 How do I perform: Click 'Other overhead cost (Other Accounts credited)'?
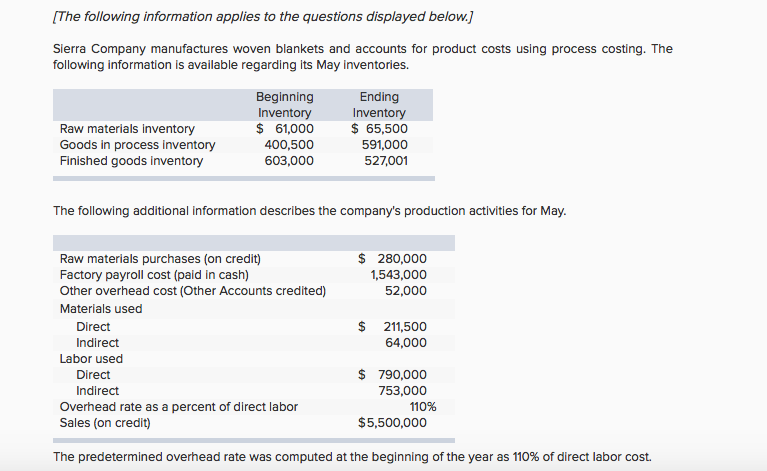[x=193, y=291]
